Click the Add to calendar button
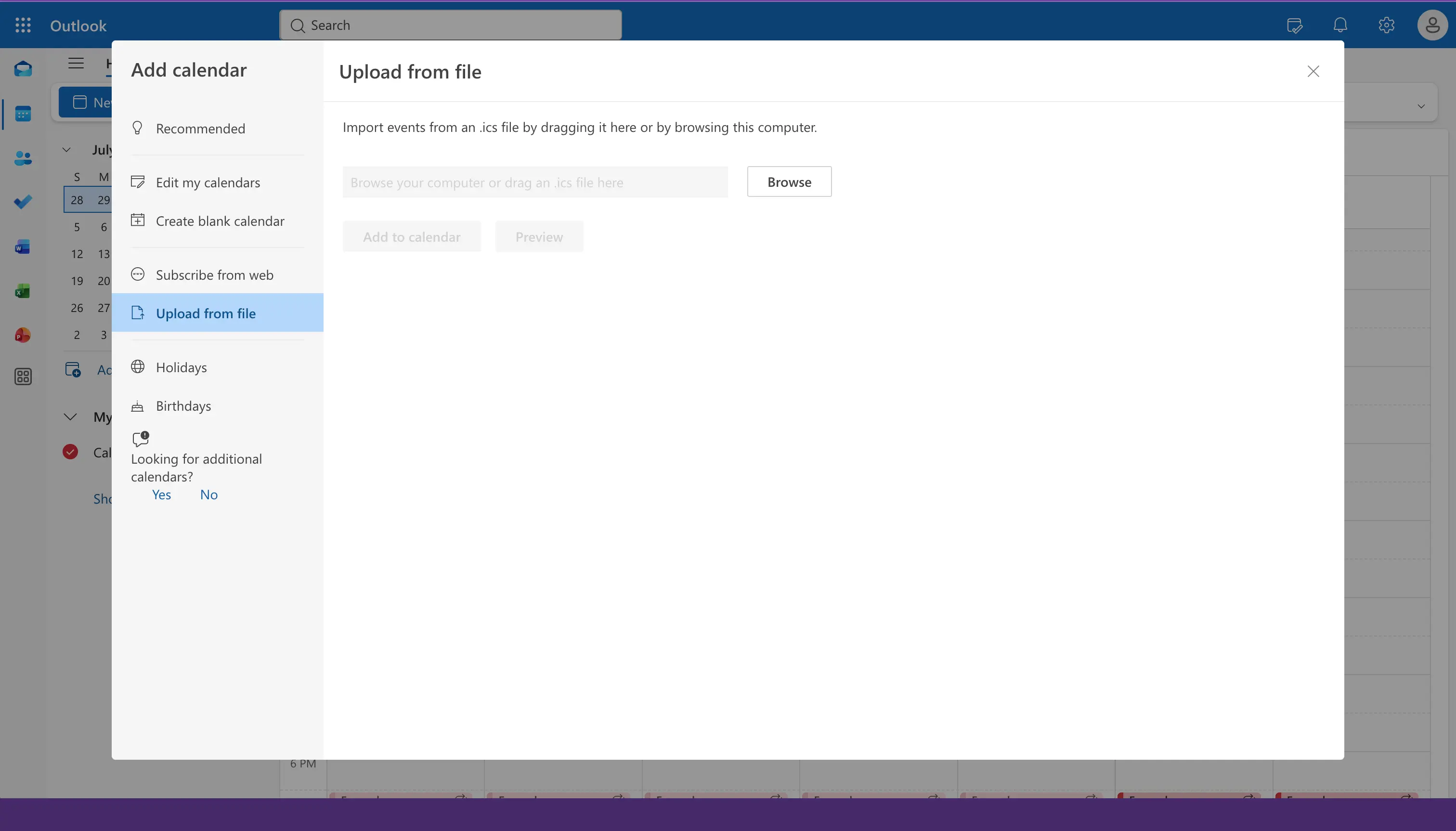This screenshot has width=1456, height=831. pyautogui.click(x=412, y=237)
